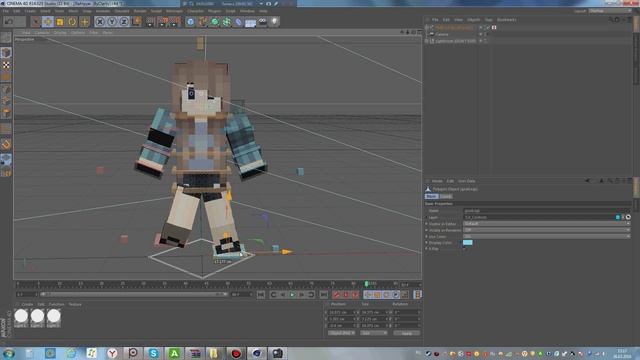Image resolution: width=640 pixels, height=360 pixels.
Task: Toggle Position keyframe recording
Action: [x=368, y=295]
